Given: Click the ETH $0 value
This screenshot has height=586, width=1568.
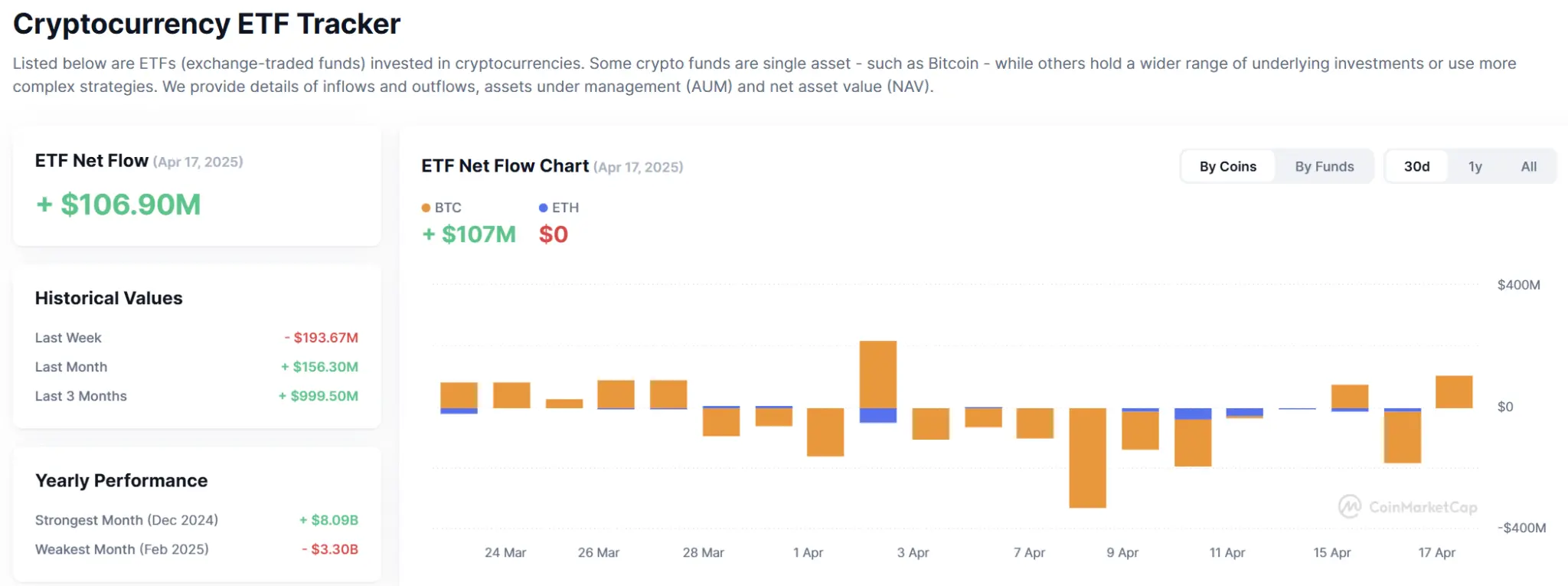Looking at the screenshot, I should pyautogui.click(x=553, y=234).
